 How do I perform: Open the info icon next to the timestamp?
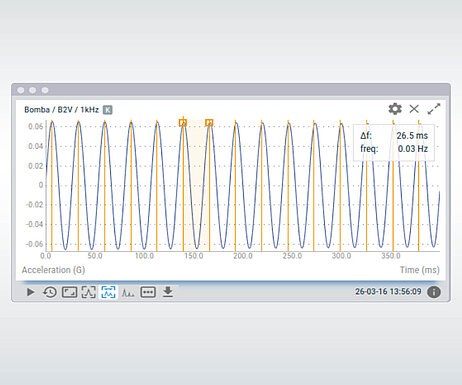point(434,292)
